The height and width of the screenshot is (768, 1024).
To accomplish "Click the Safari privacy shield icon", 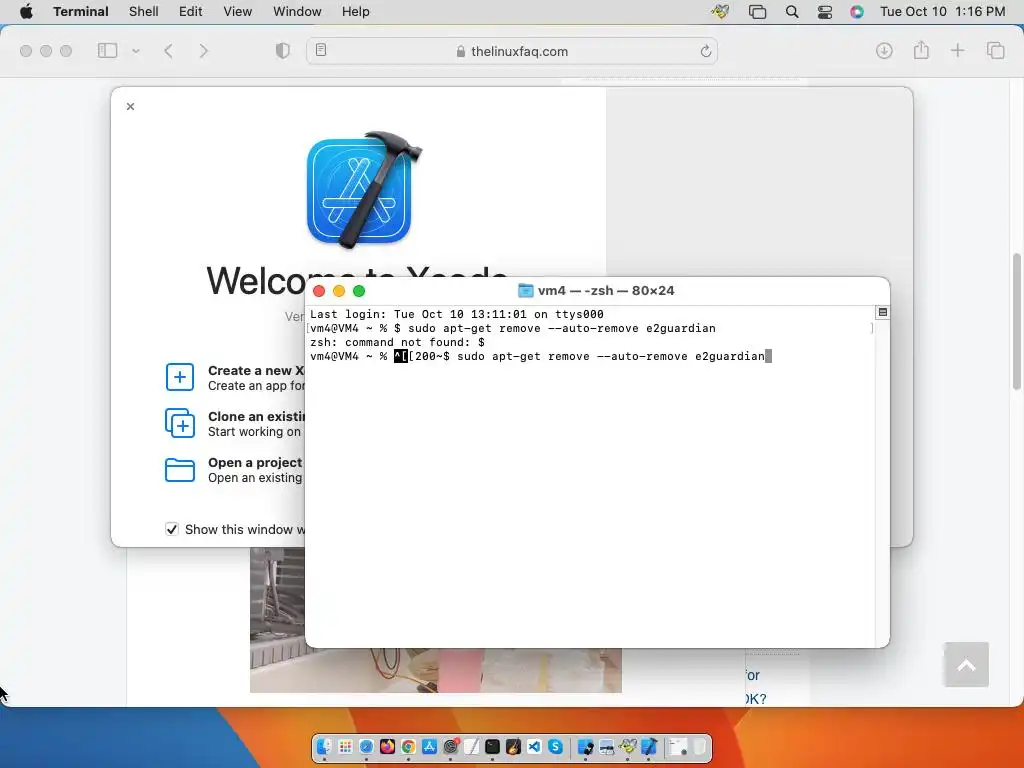I will (282, 50).
